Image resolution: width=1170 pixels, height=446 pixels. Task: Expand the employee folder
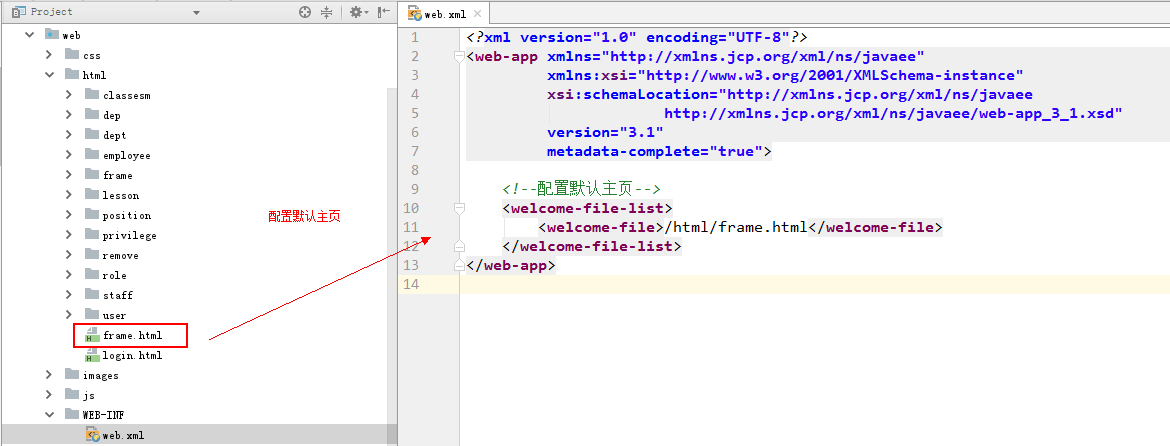[x=68, y=155]
